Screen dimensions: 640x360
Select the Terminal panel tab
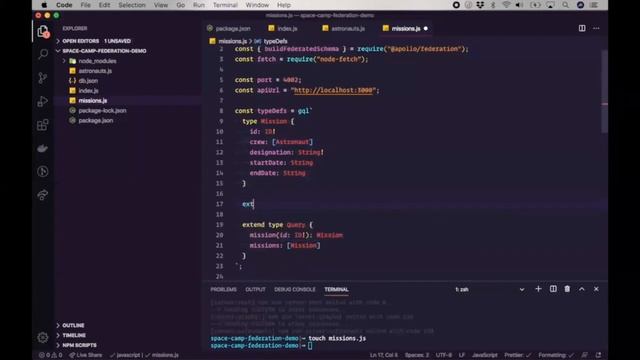(x=336, y=289)
